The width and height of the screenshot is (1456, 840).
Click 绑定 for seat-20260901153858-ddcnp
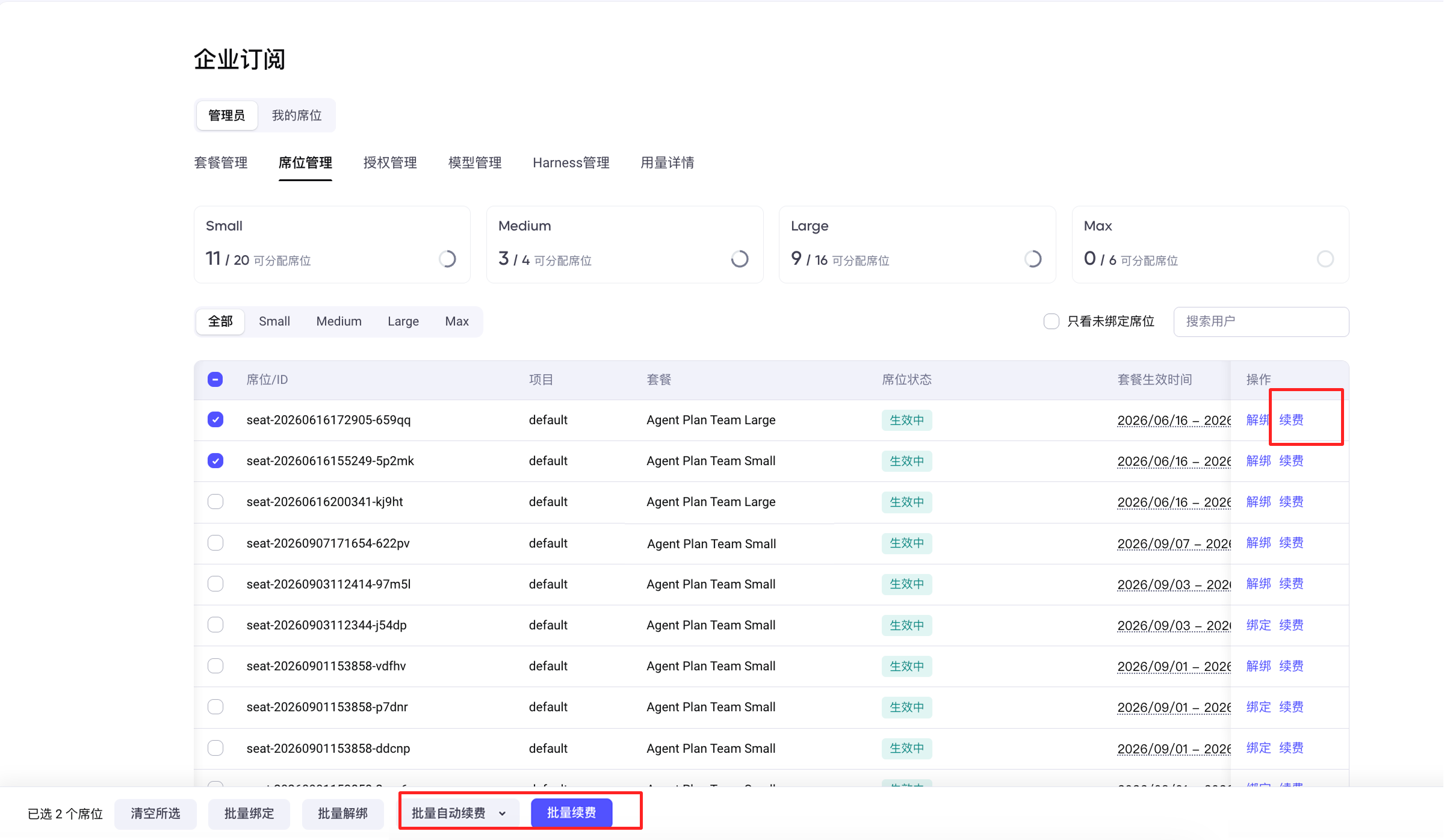point(1259,747)
